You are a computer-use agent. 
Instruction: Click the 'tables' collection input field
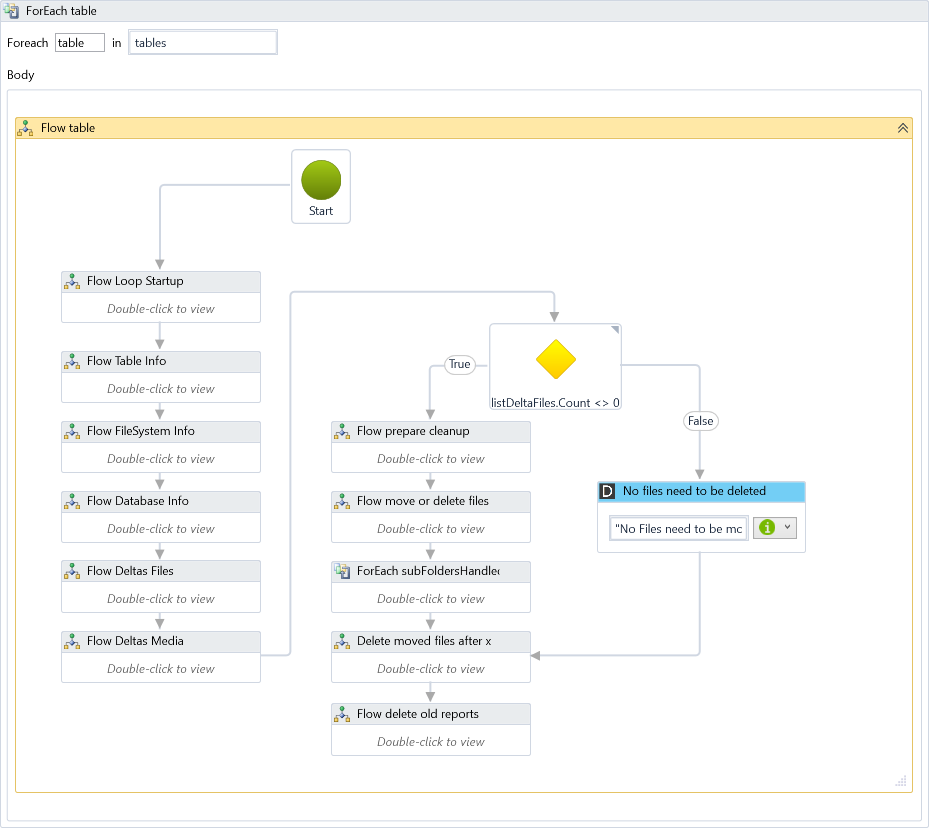tap(203, 43)
